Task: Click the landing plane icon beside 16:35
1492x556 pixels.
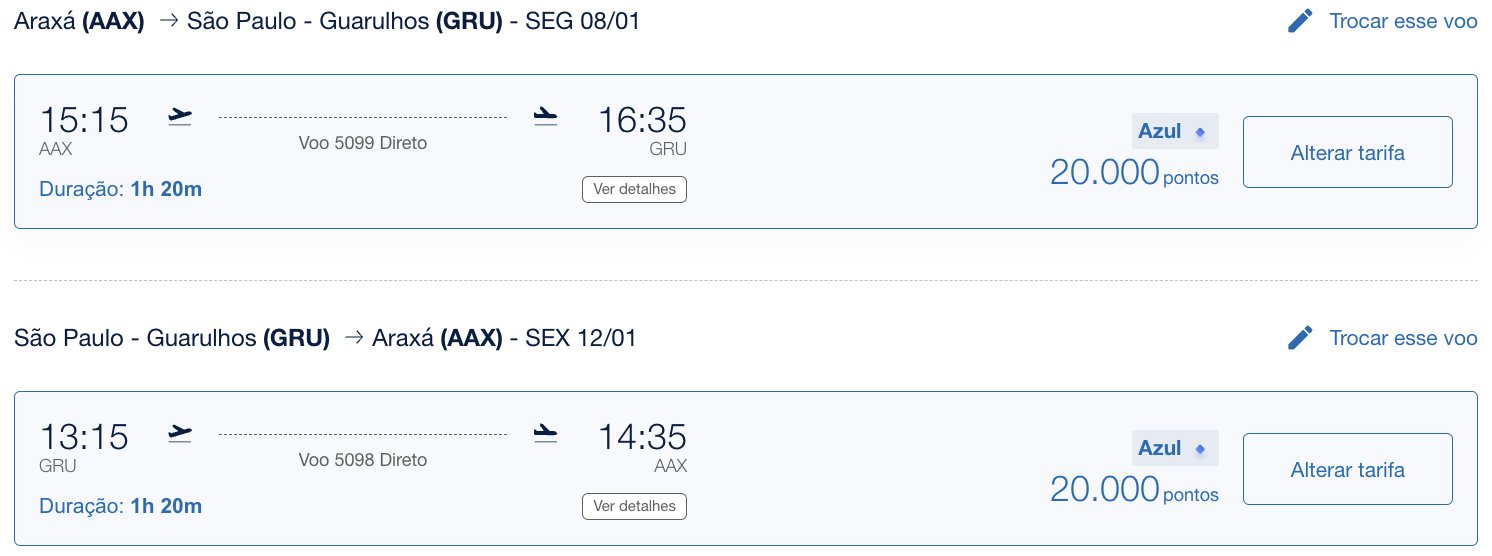Action: pos(545,117)
